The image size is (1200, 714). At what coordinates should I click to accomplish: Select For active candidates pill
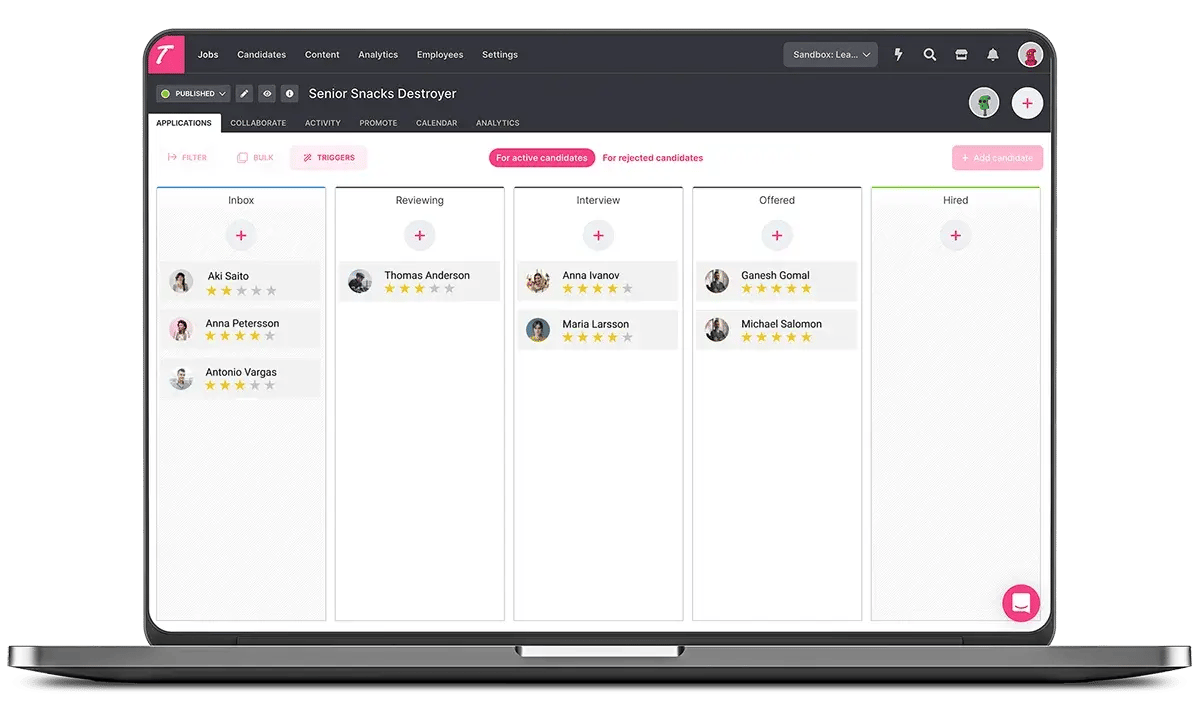pyautogui.click(x=542, y=158)
